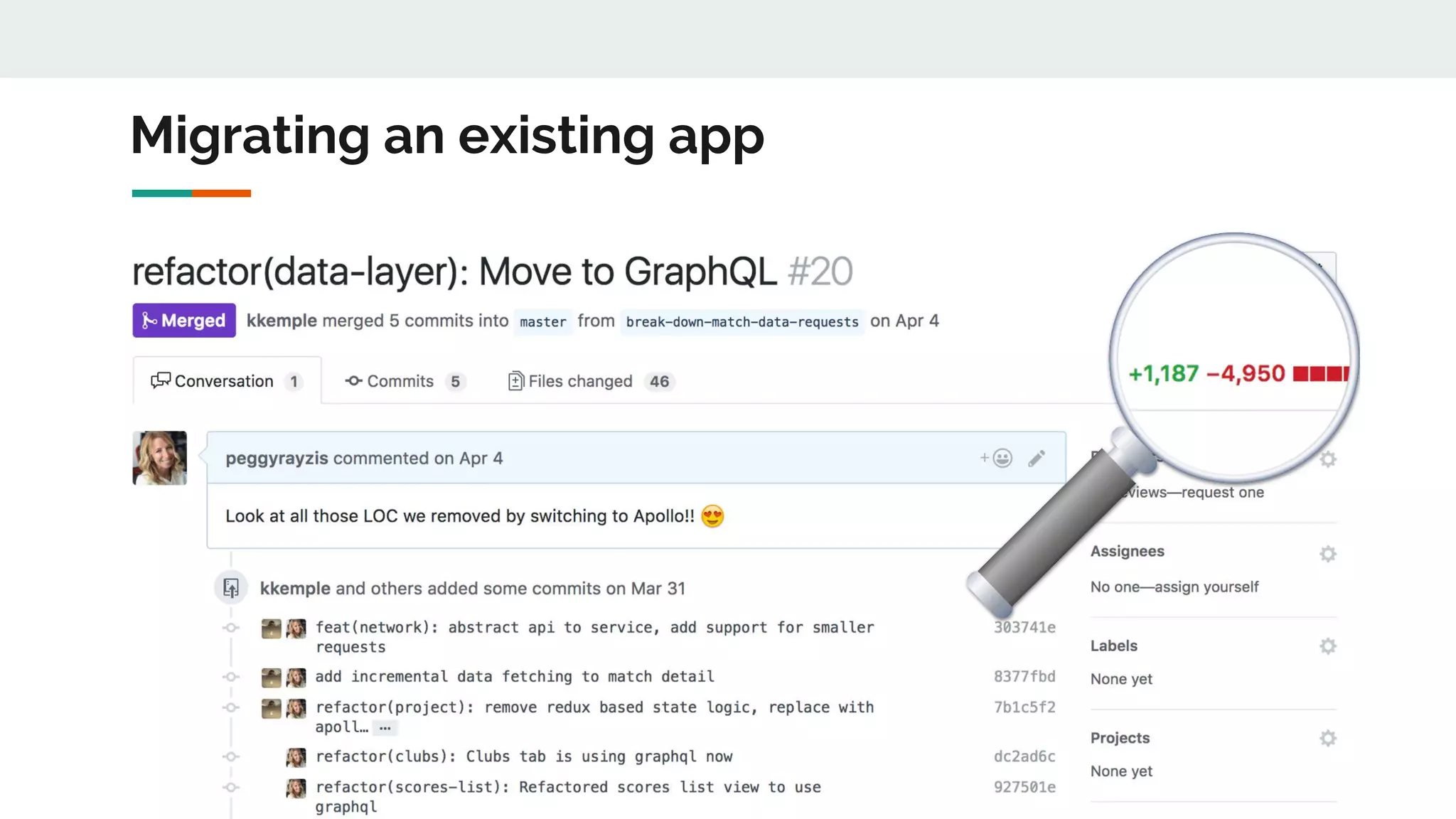
Task: Click Projects heading in sidebar
Action: pyautogui.click(x=1120, y=738)
